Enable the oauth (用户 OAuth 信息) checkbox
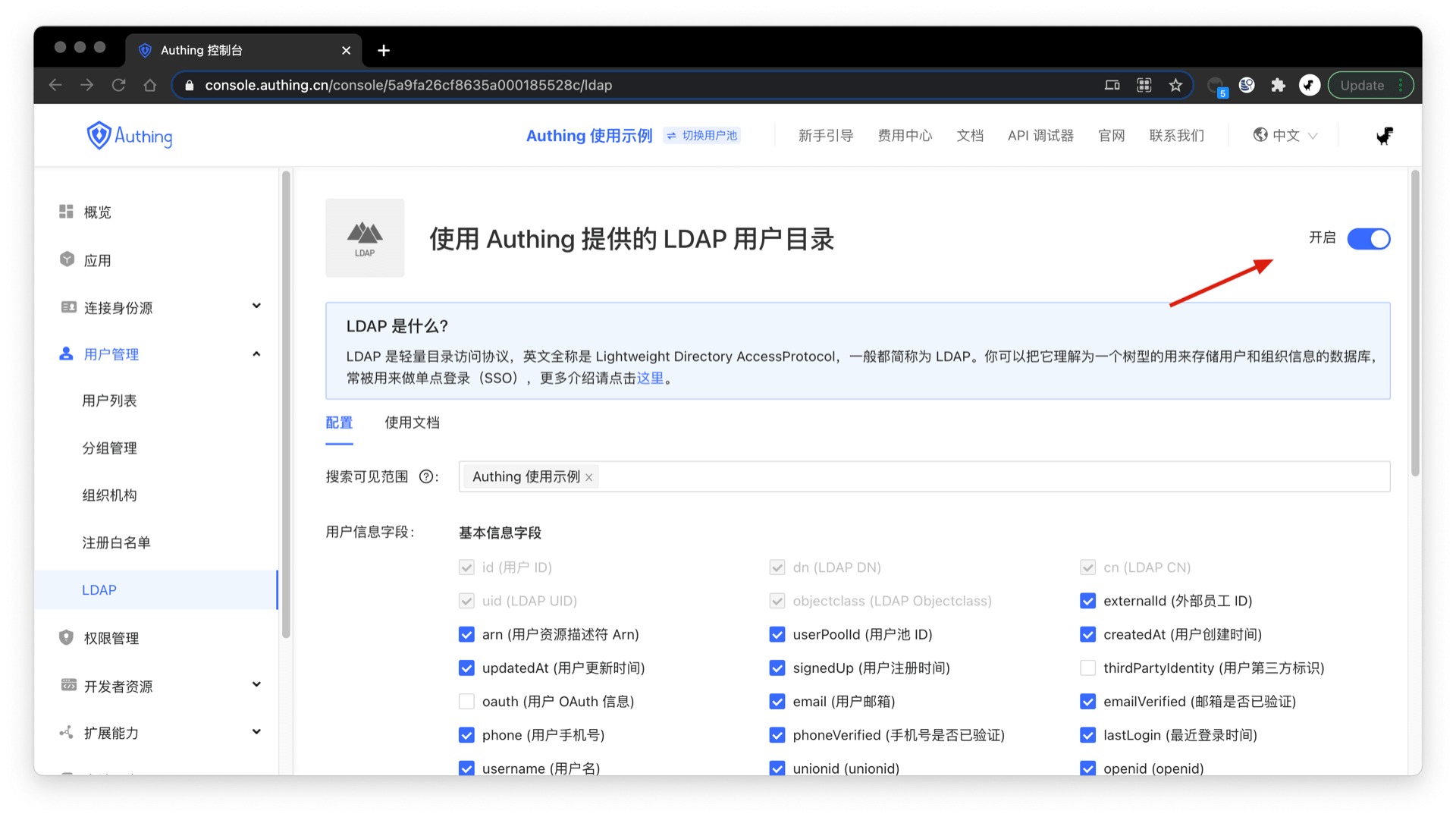1456x817 pixels. [x=466, y=702]
